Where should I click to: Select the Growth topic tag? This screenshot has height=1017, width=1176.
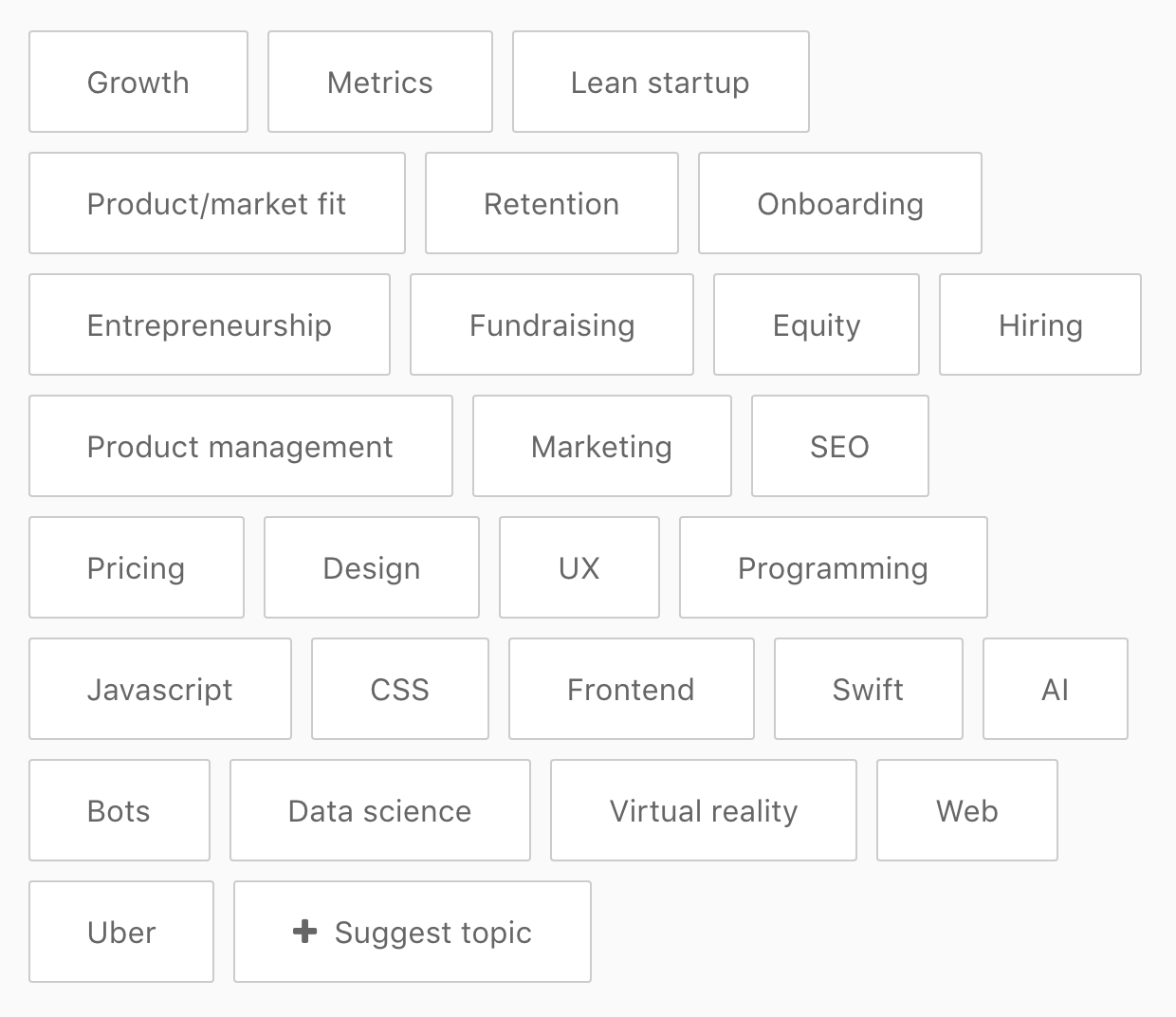point(138,83)
